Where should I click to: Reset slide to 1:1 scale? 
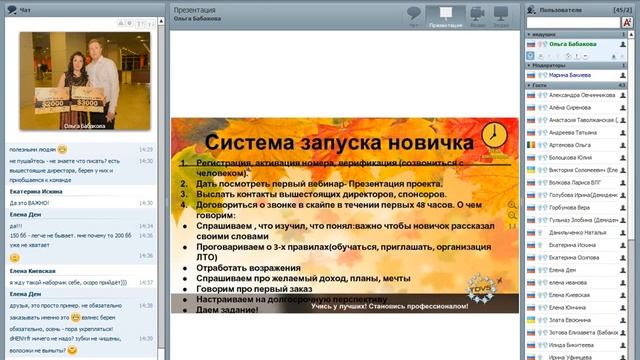pos(512,226)
